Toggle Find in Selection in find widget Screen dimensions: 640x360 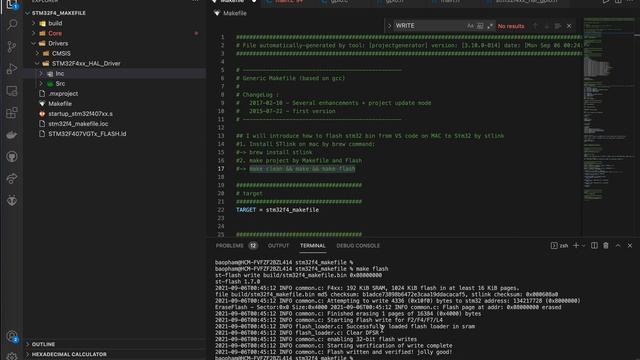[558, 26]
